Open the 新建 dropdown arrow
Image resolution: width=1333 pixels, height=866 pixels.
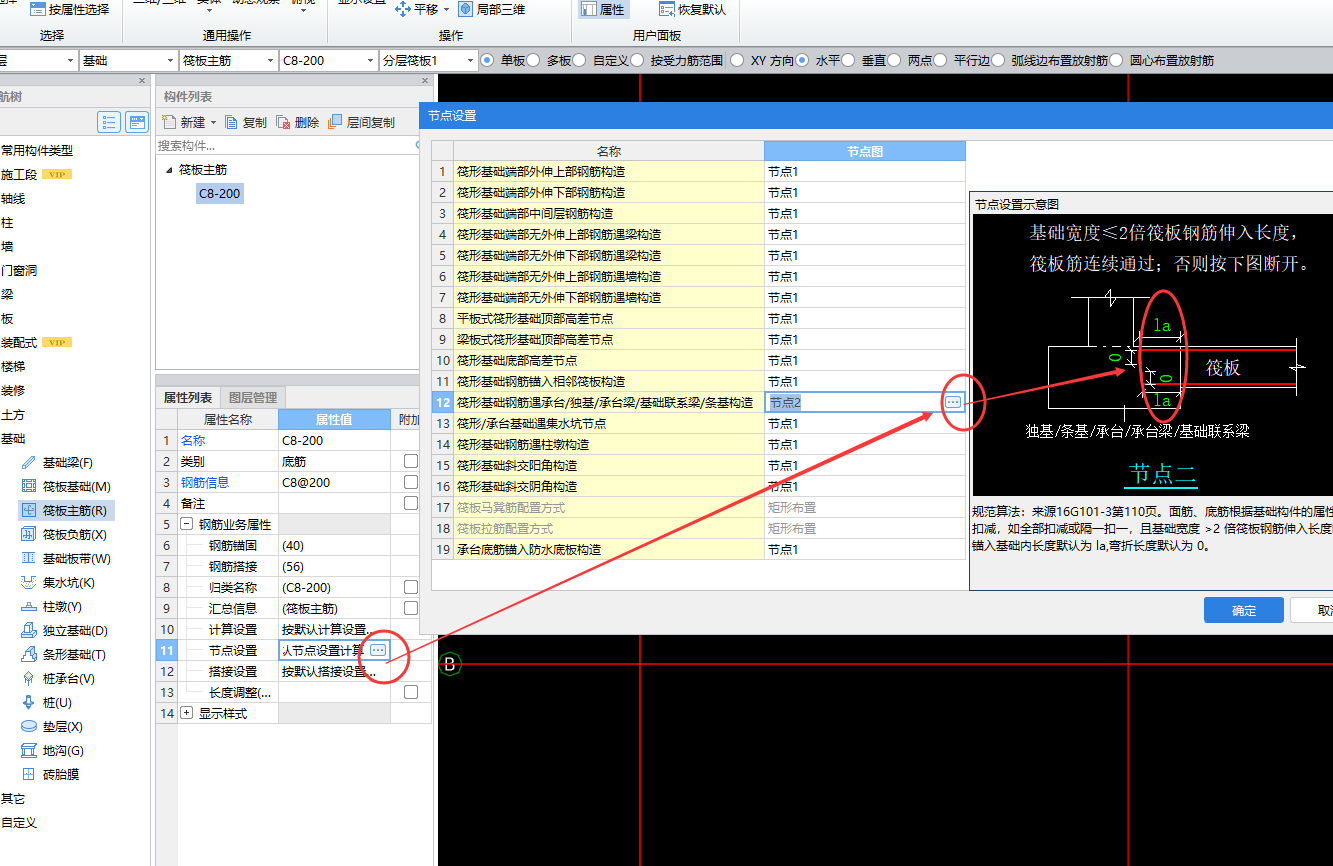point(214,123)
